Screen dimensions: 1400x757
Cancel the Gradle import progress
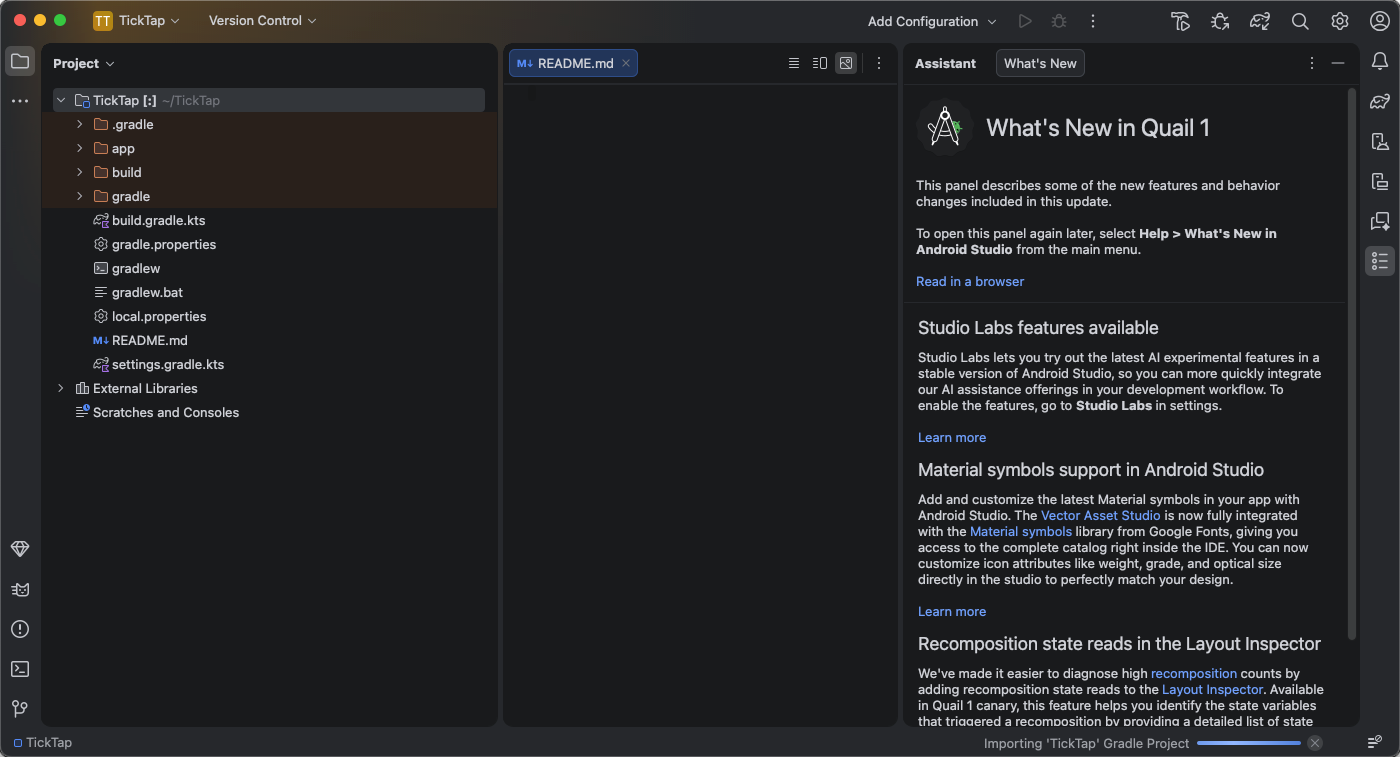click(1315, 743)
